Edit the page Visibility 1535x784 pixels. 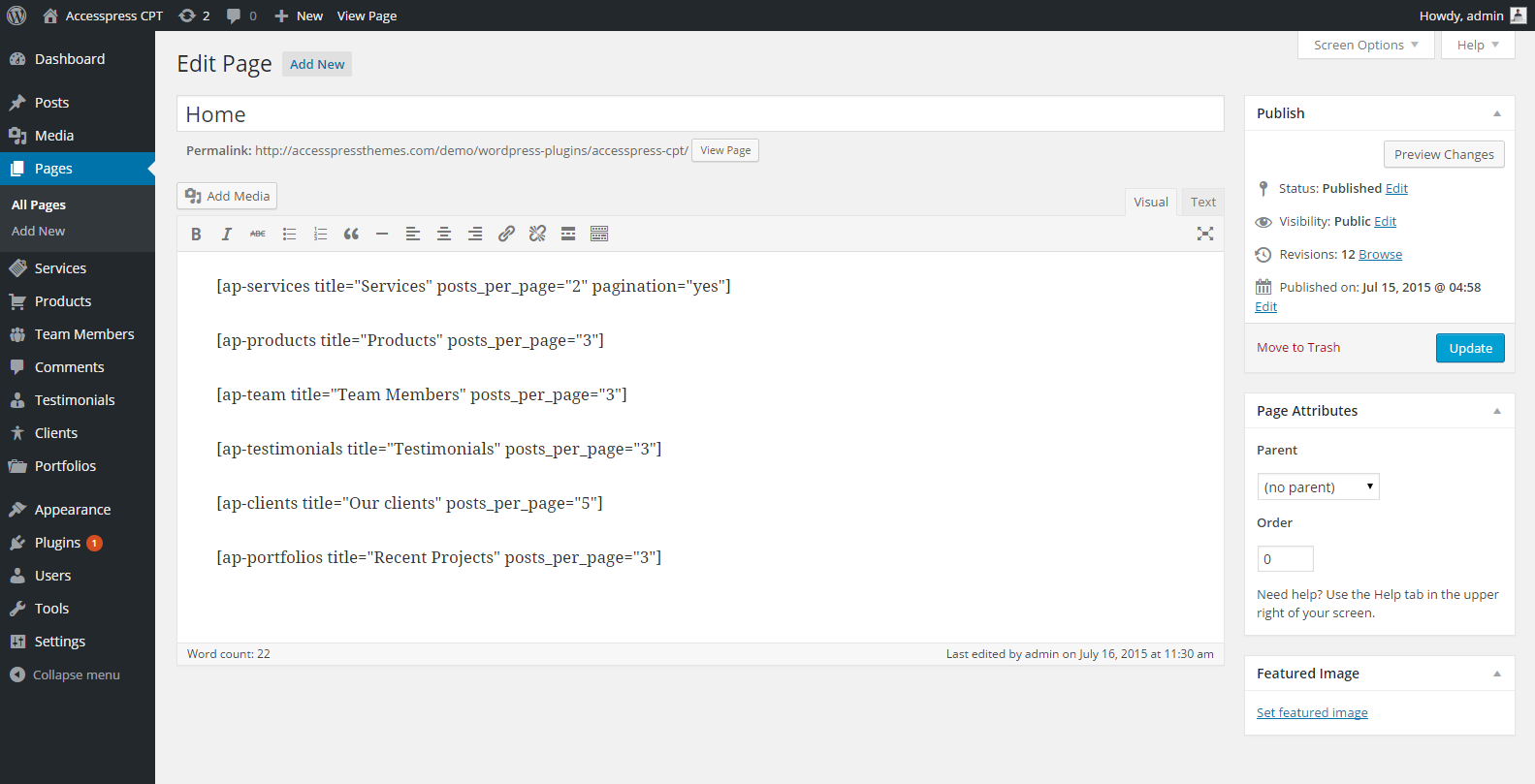coord(1385,221)
